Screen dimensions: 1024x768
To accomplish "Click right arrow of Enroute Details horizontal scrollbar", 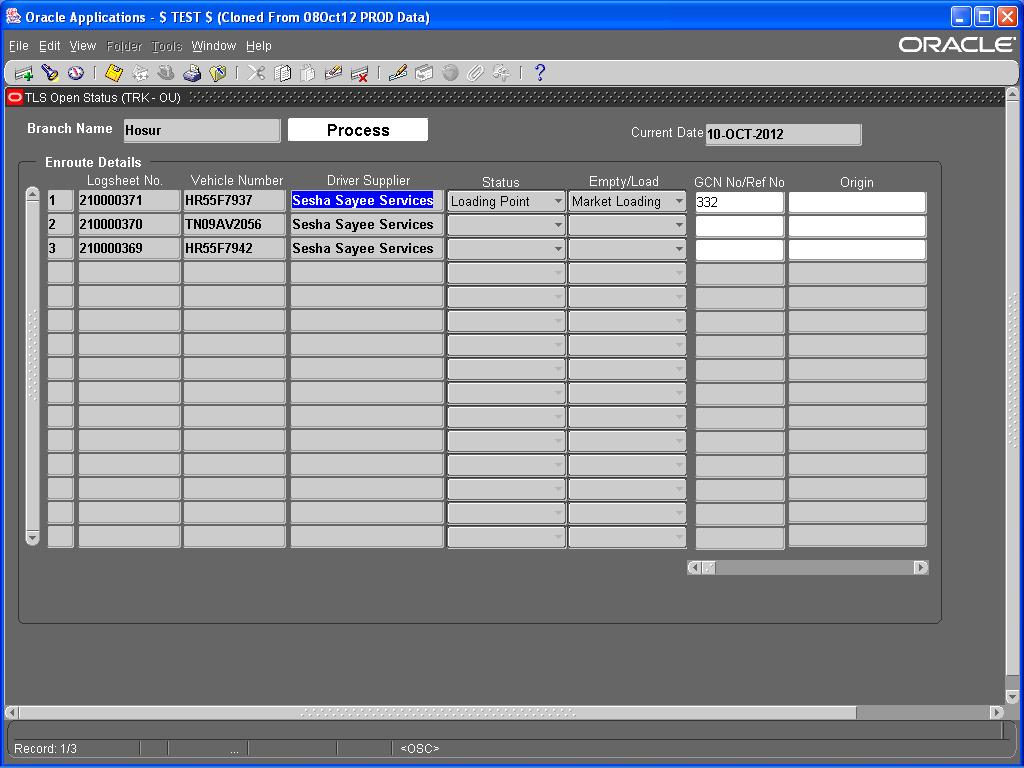I will click(x=921, y=568).
